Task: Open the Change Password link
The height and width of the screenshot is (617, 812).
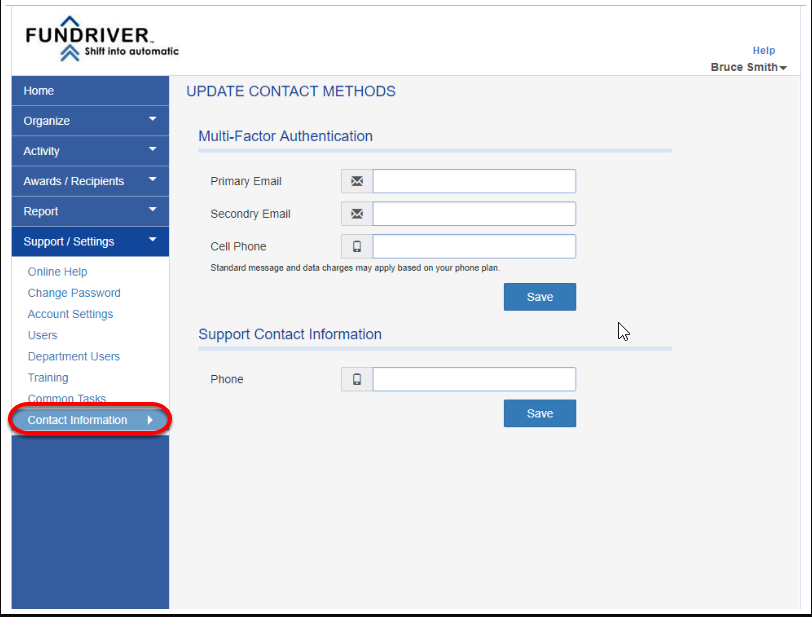Action: point(74,293)
